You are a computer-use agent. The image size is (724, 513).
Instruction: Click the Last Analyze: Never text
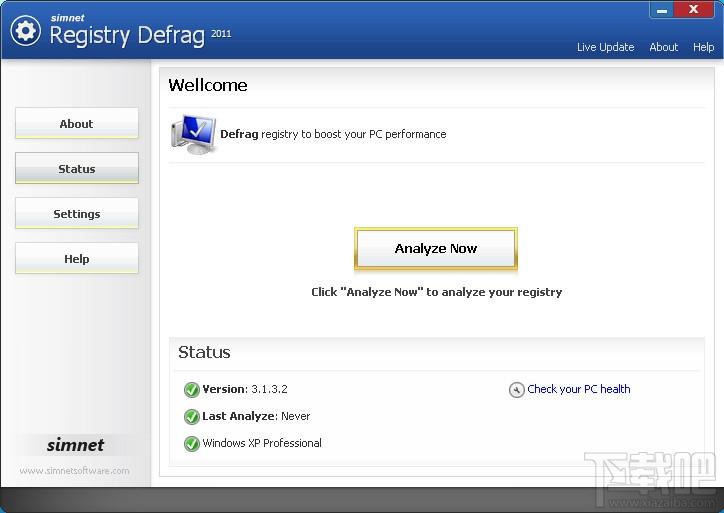click(x=256, y=416)
